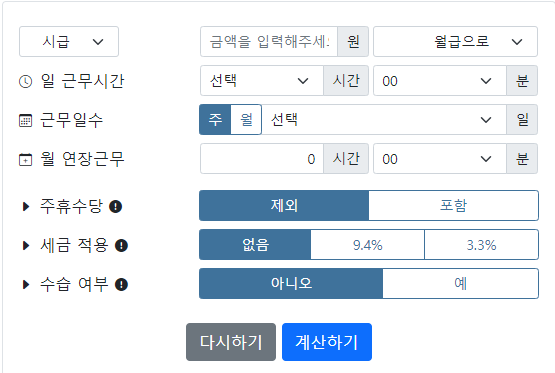Click the info icon next to 세금 적용
Image resolution: width=555 pixels, height=373 pixels.
point(121,245)
